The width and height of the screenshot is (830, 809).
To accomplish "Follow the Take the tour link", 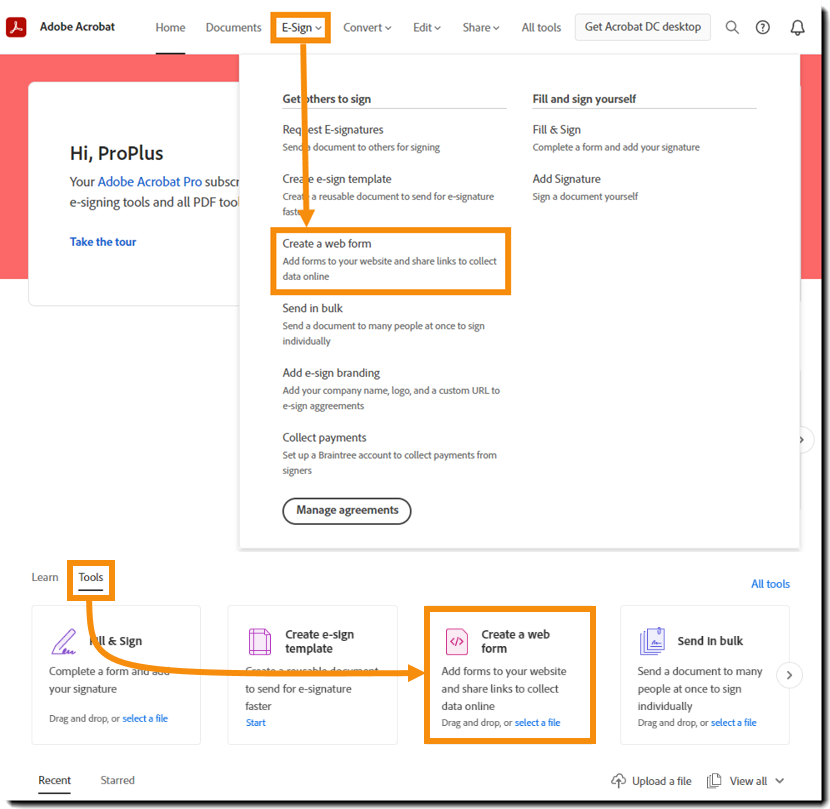I will tap(103, 241).
